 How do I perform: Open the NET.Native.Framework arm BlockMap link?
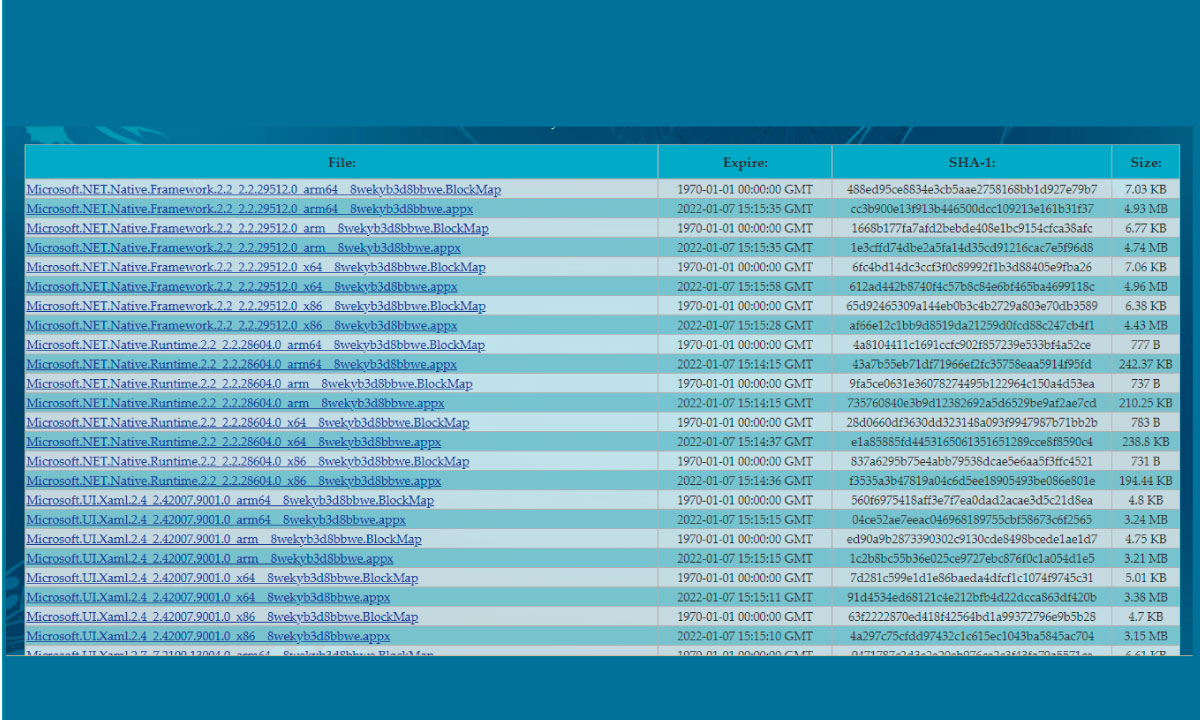pos(258,229)
